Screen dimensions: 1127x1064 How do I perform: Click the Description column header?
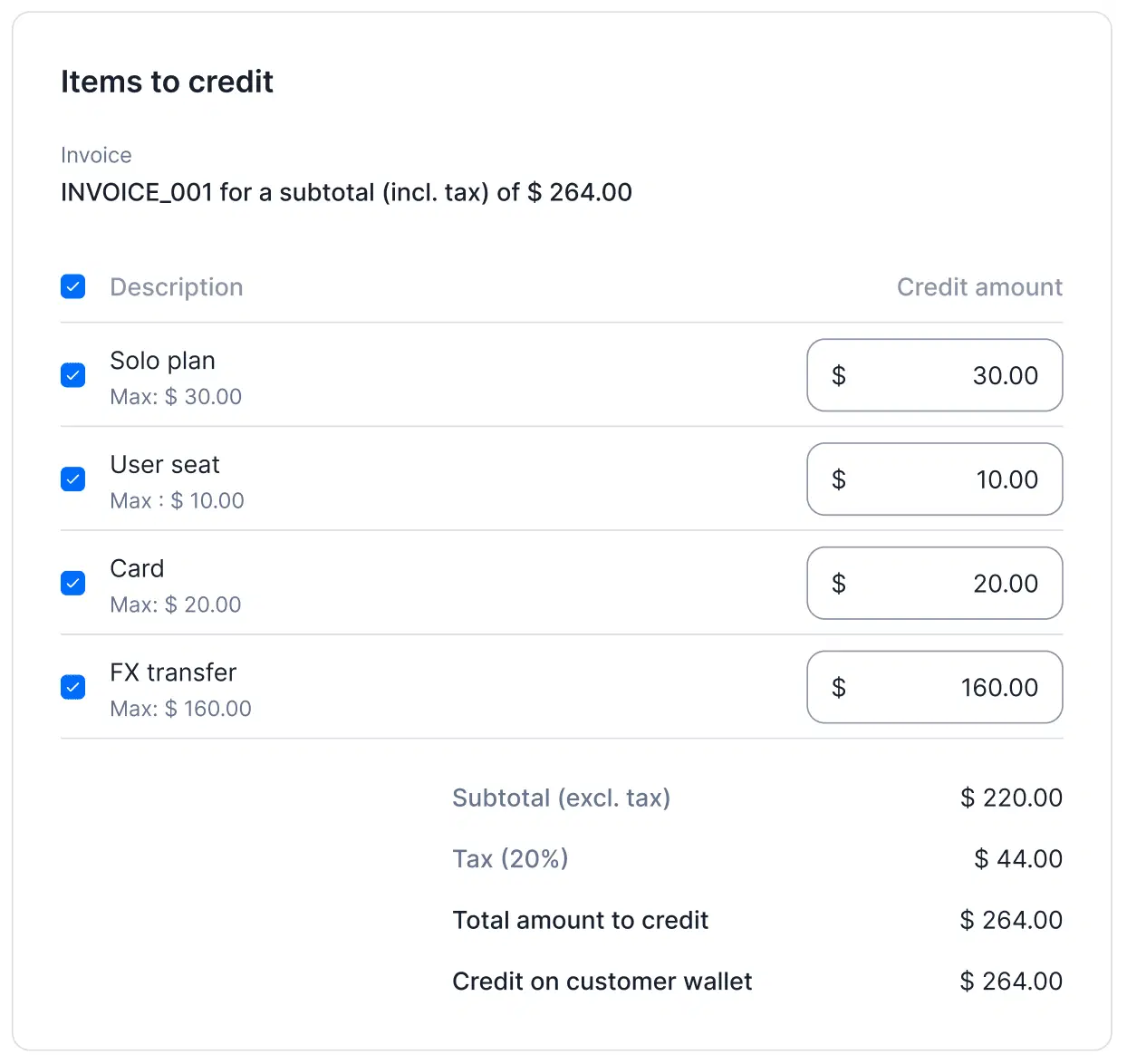point(177,287)
